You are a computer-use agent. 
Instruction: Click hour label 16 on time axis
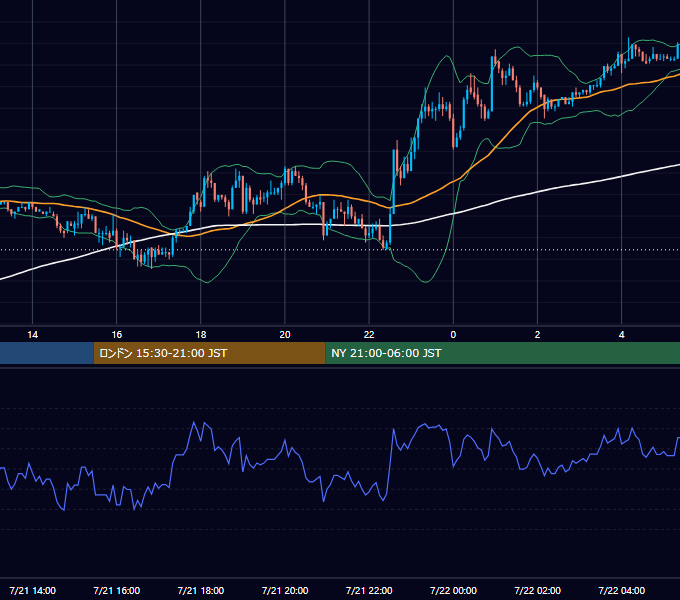(117, 335)
